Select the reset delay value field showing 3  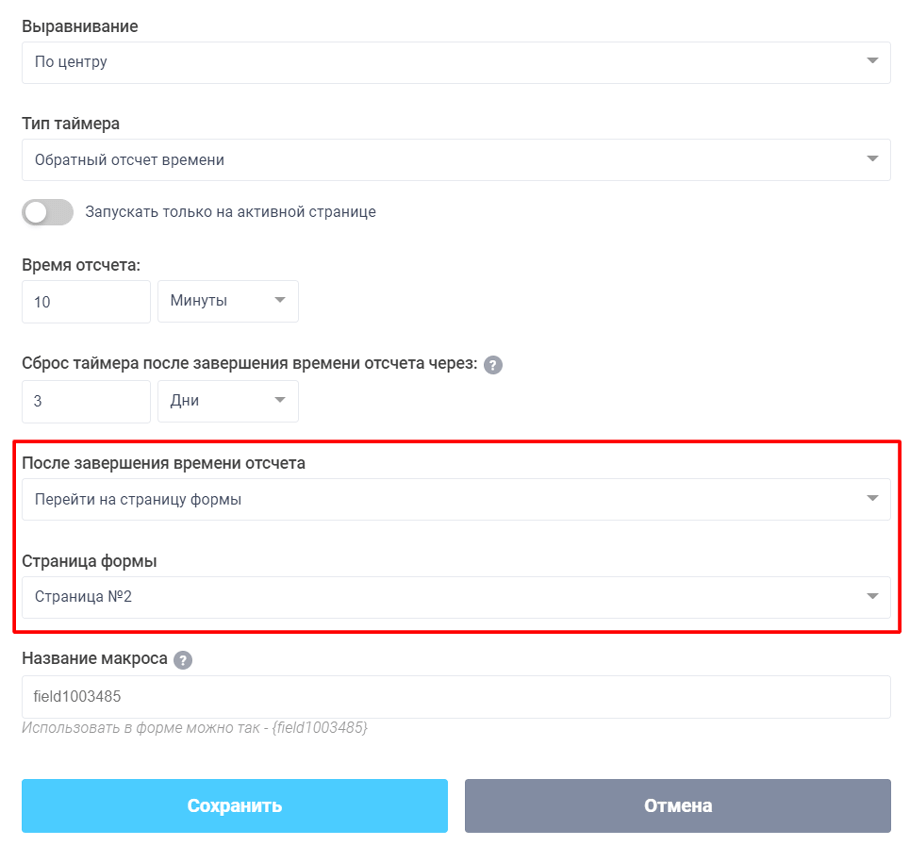tap(85, 400)
